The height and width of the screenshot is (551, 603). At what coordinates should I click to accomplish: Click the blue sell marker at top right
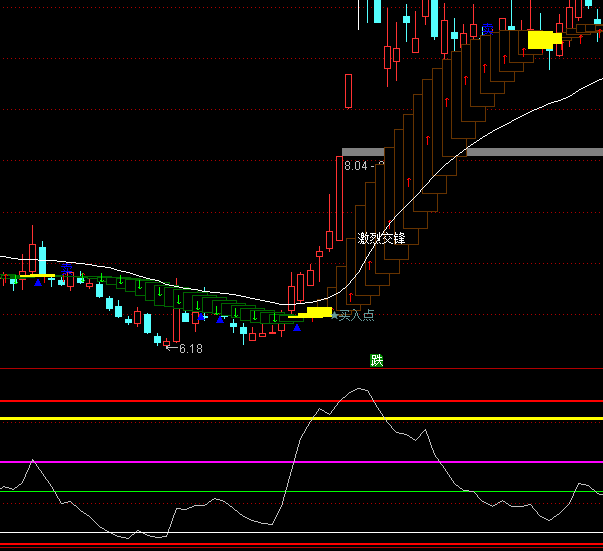coord(487,28)
